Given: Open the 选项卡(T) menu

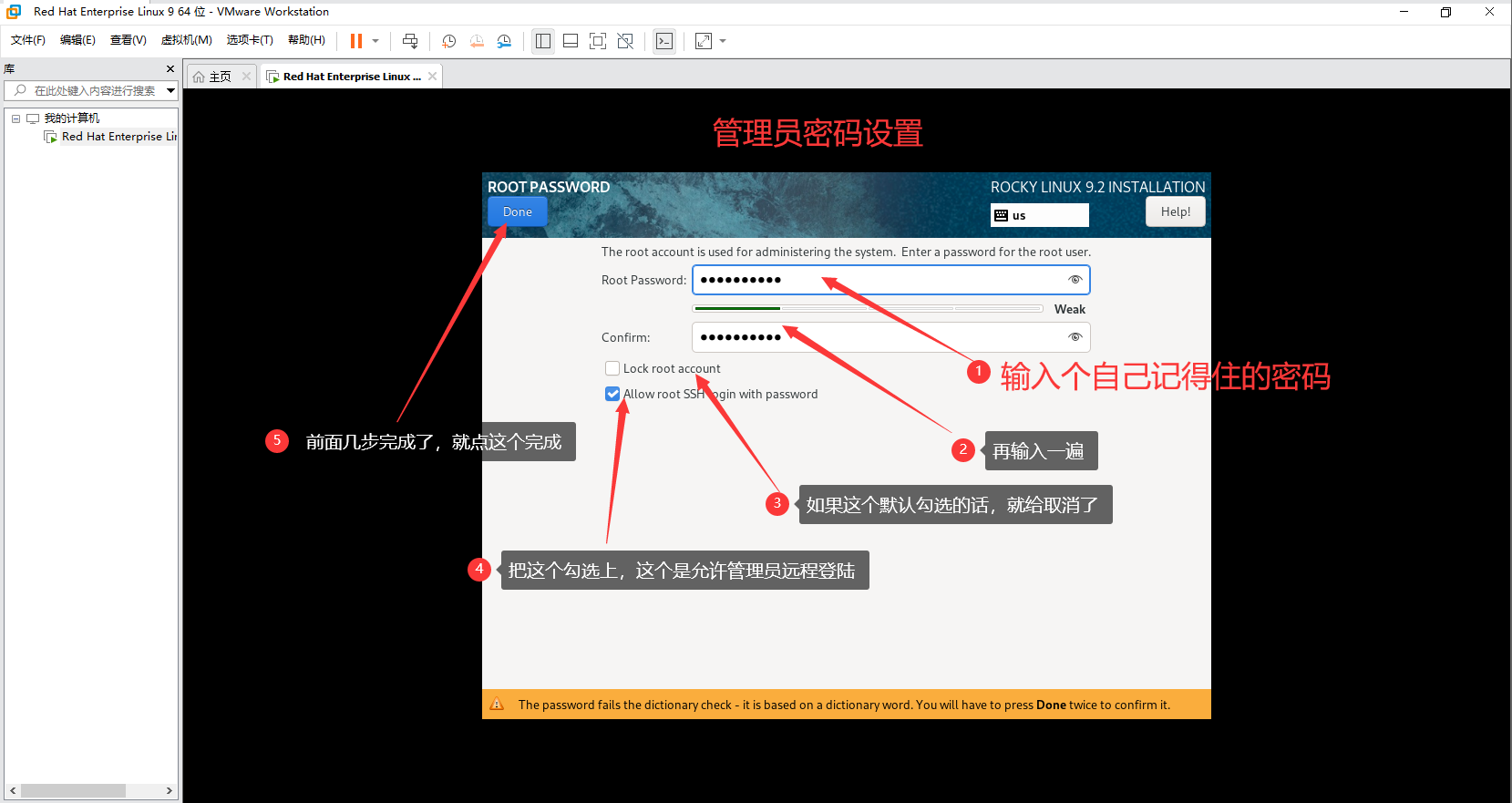Looking at the screenshot, I should click(x=250, y=40).
